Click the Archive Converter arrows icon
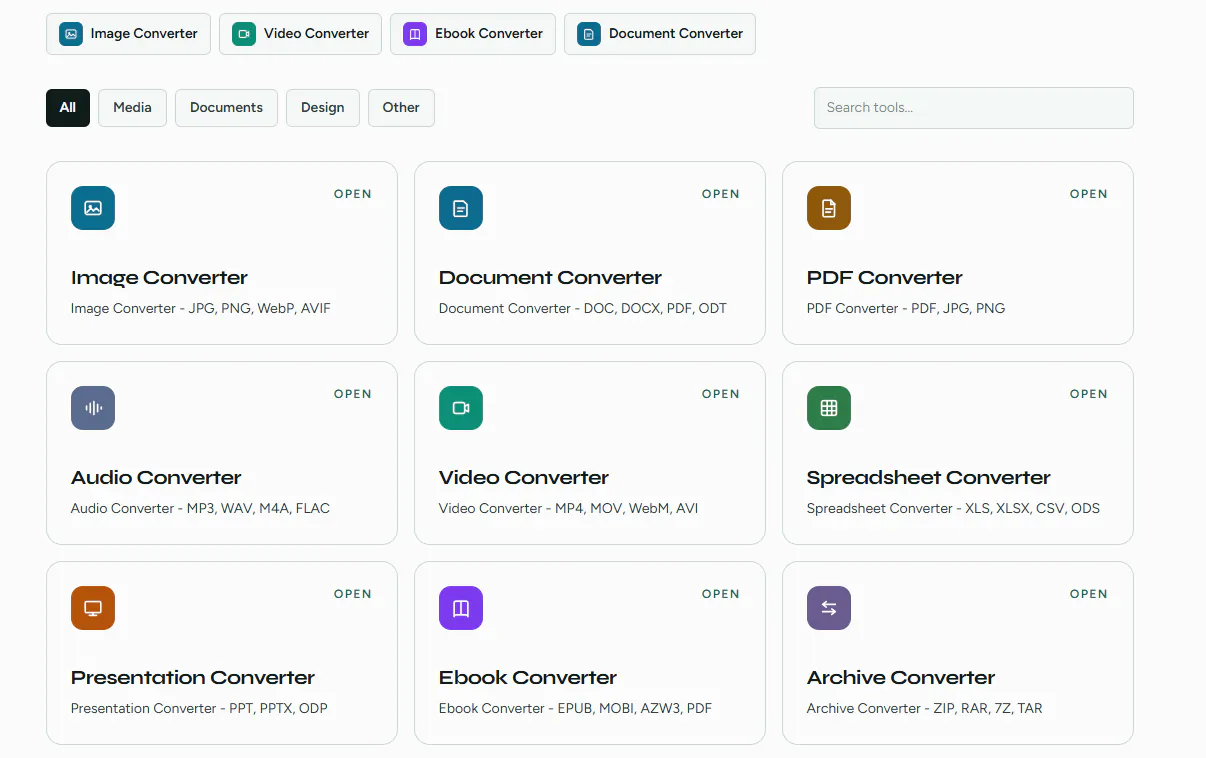1206x758 pixels. click(x=829, y=608)
